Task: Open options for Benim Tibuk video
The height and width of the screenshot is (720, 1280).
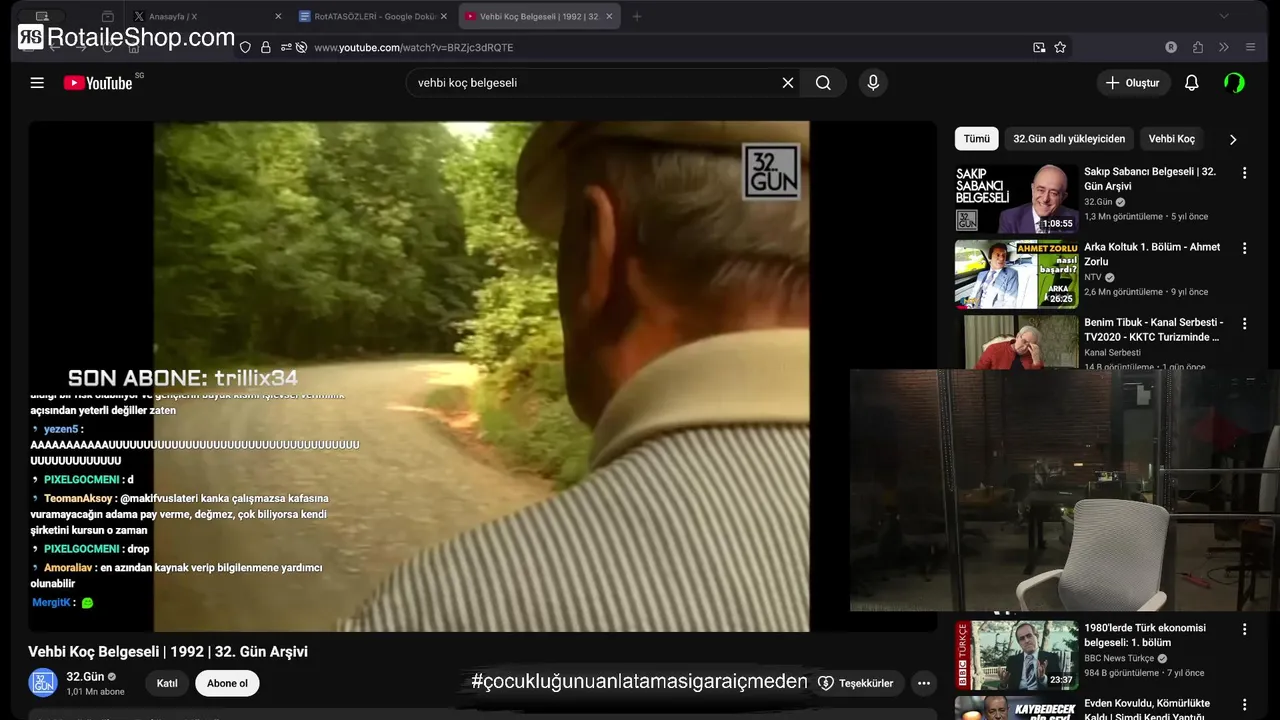Action: 1244,324
